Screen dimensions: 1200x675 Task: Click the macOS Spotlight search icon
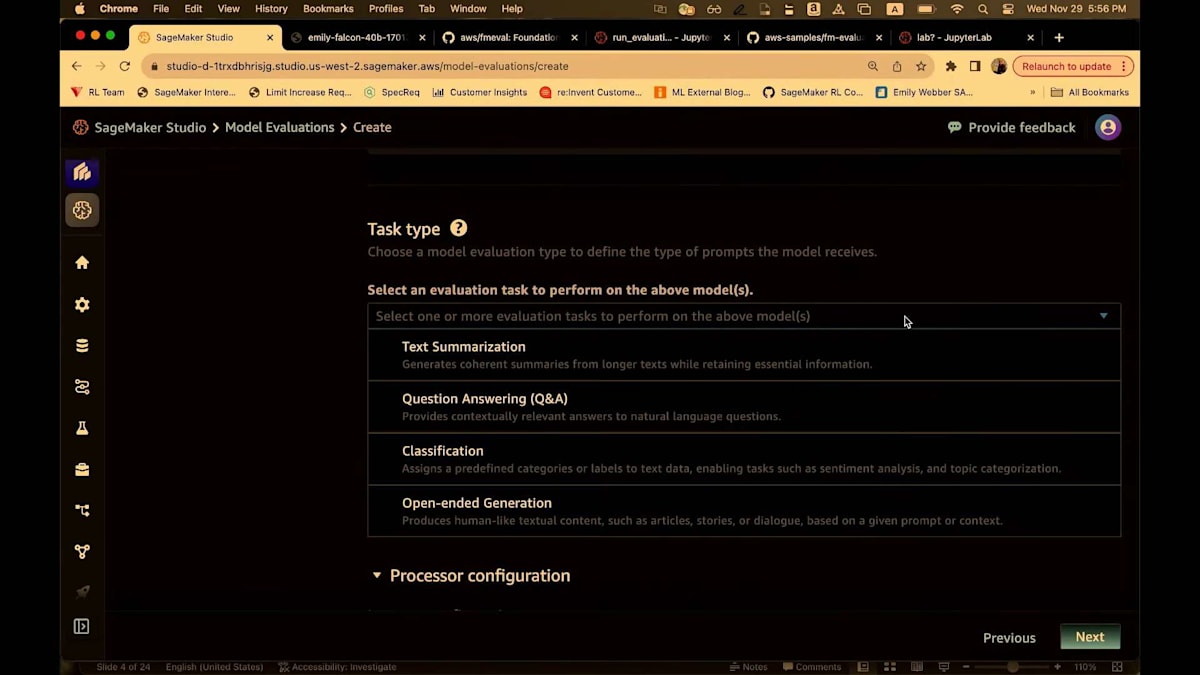(983, 9)
